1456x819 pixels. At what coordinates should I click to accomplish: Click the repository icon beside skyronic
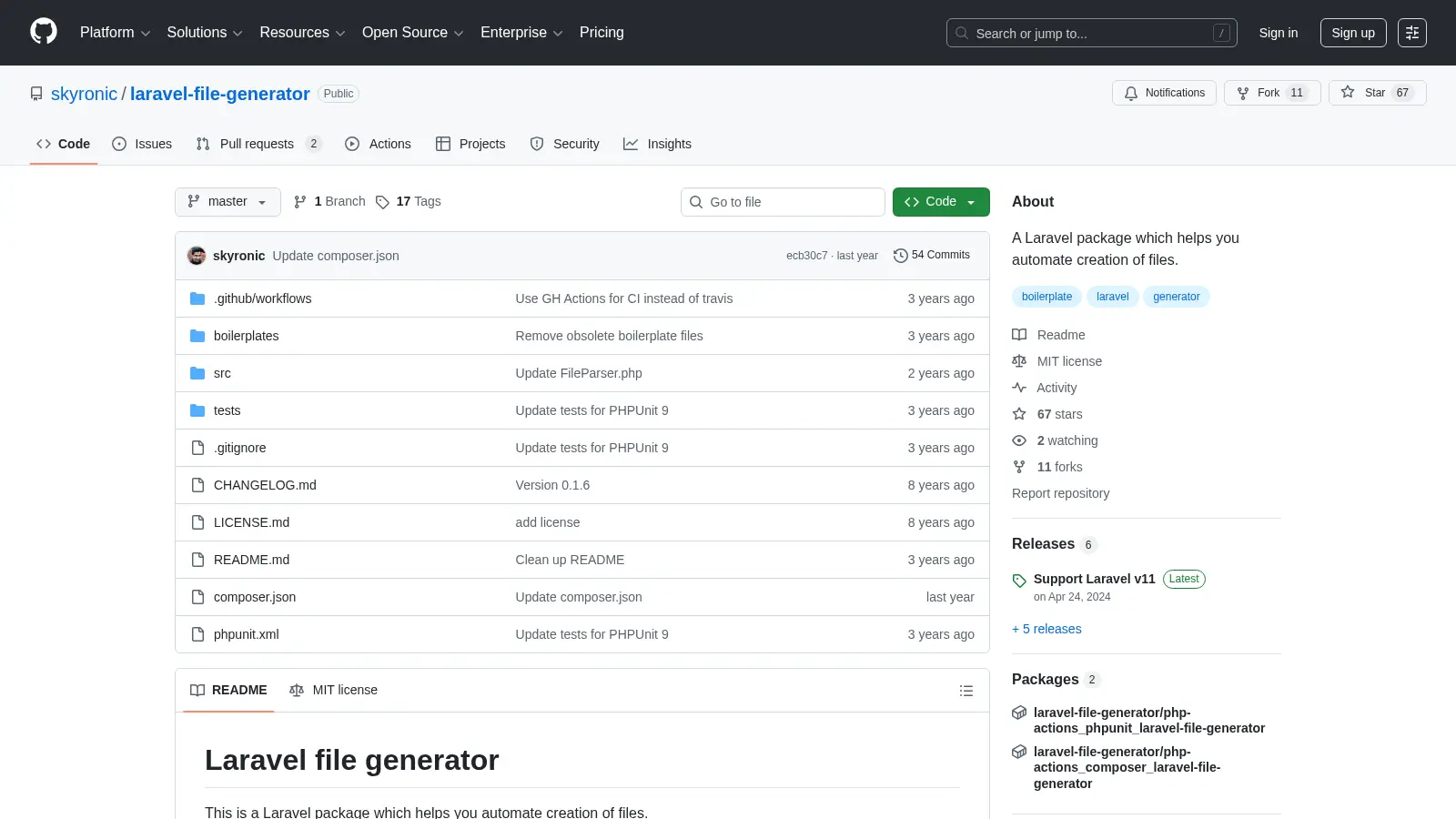(x=36, y=94)
